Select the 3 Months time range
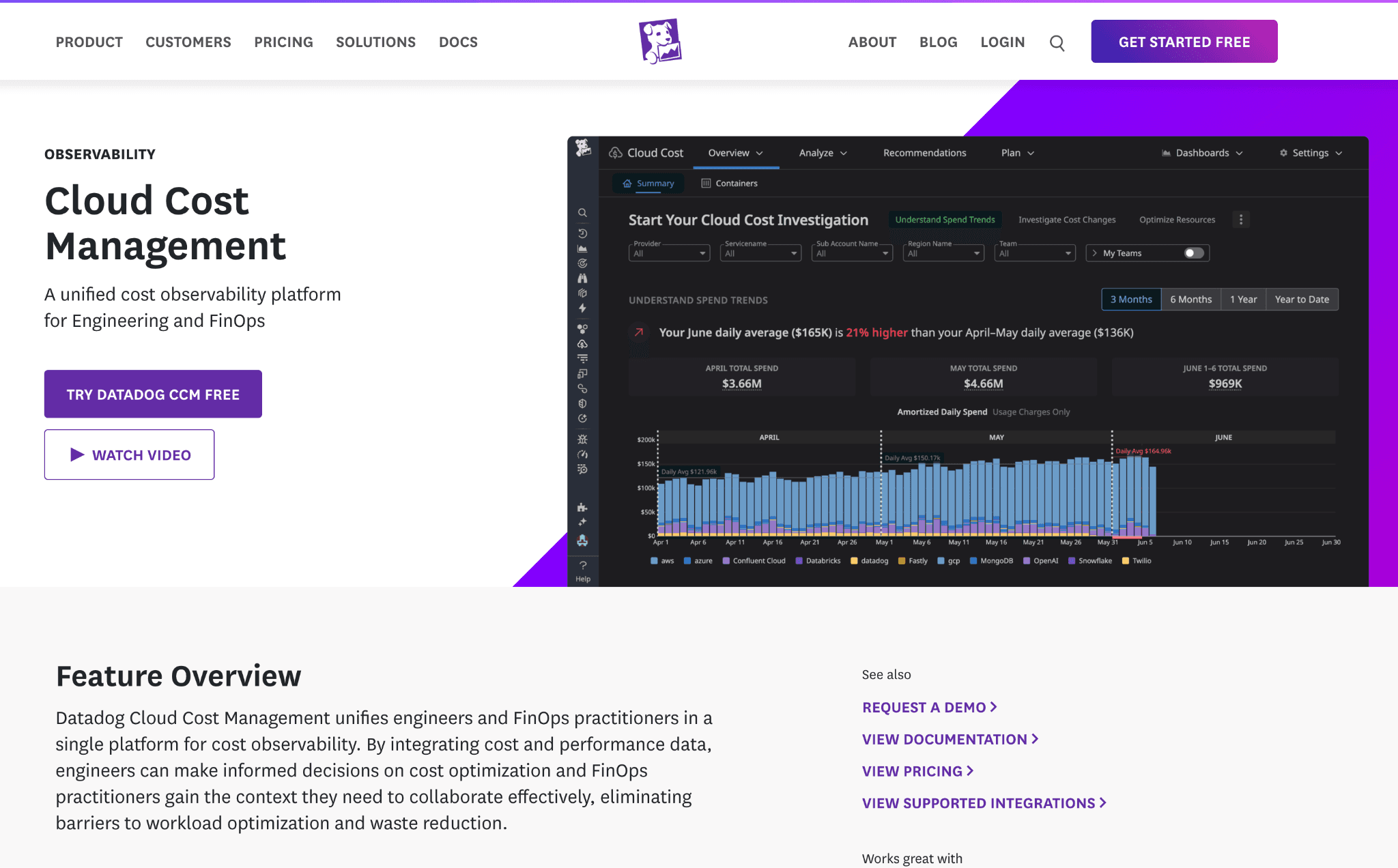The height and width of the screenshot is (868, 1398). point(1131,300)
